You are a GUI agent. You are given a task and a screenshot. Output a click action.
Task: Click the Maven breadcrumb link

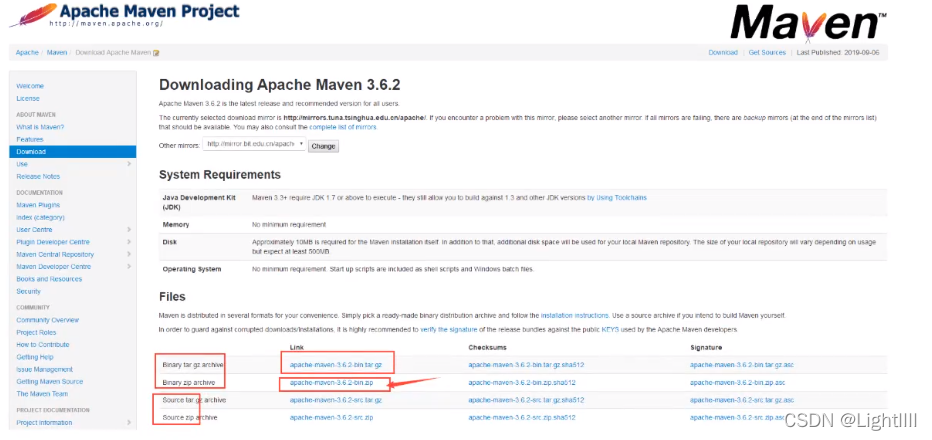pos(57,53)
